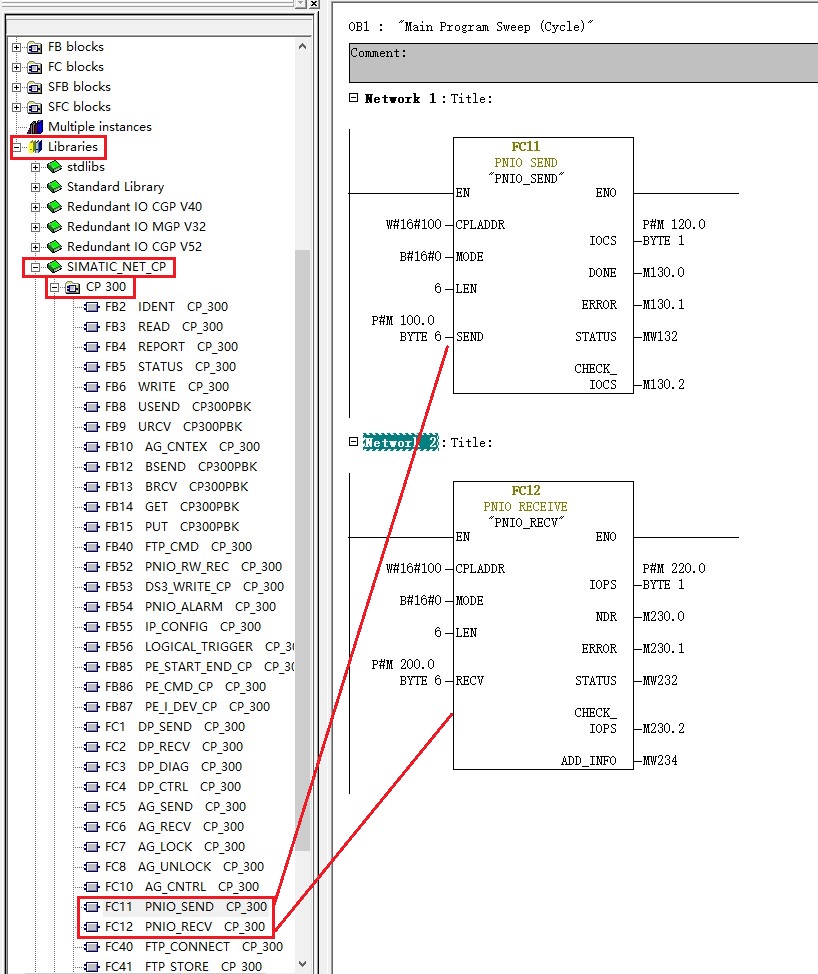Screen dimensions: 818x974
Task: Select FB54 PNIO_ALARM entry
Action: click(x=191, y=607)
